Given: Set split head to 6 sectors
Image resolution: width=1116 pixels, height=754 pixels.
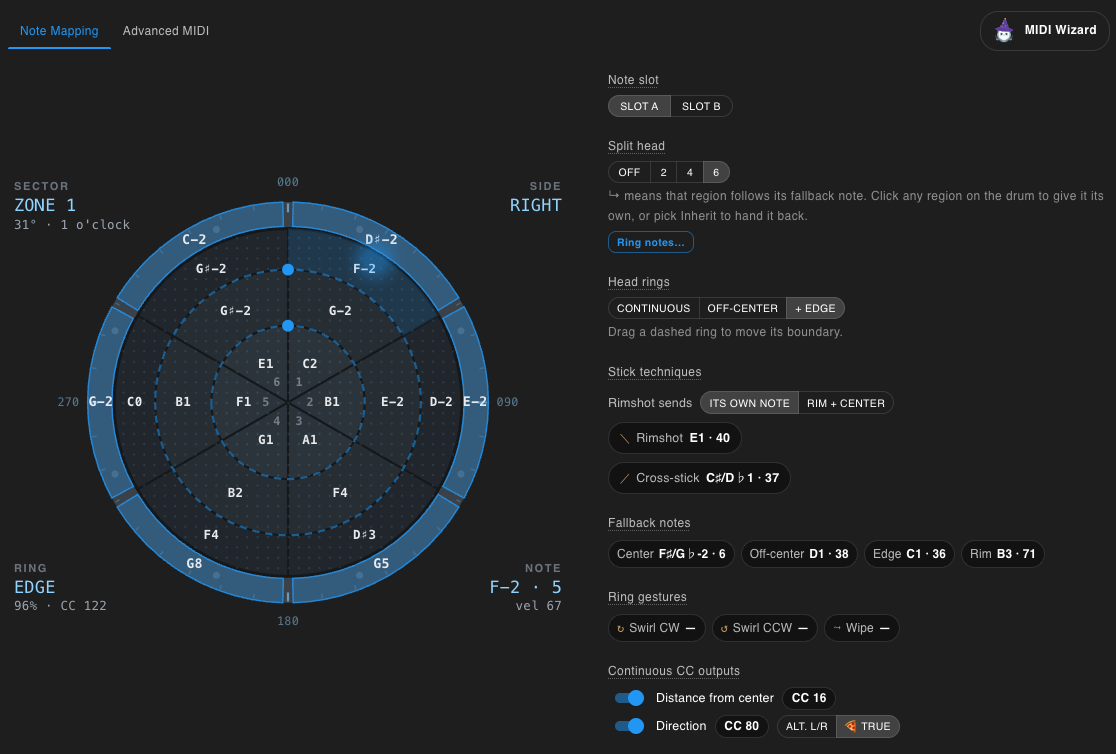Looking at the screenshot, I should (716, 172).
